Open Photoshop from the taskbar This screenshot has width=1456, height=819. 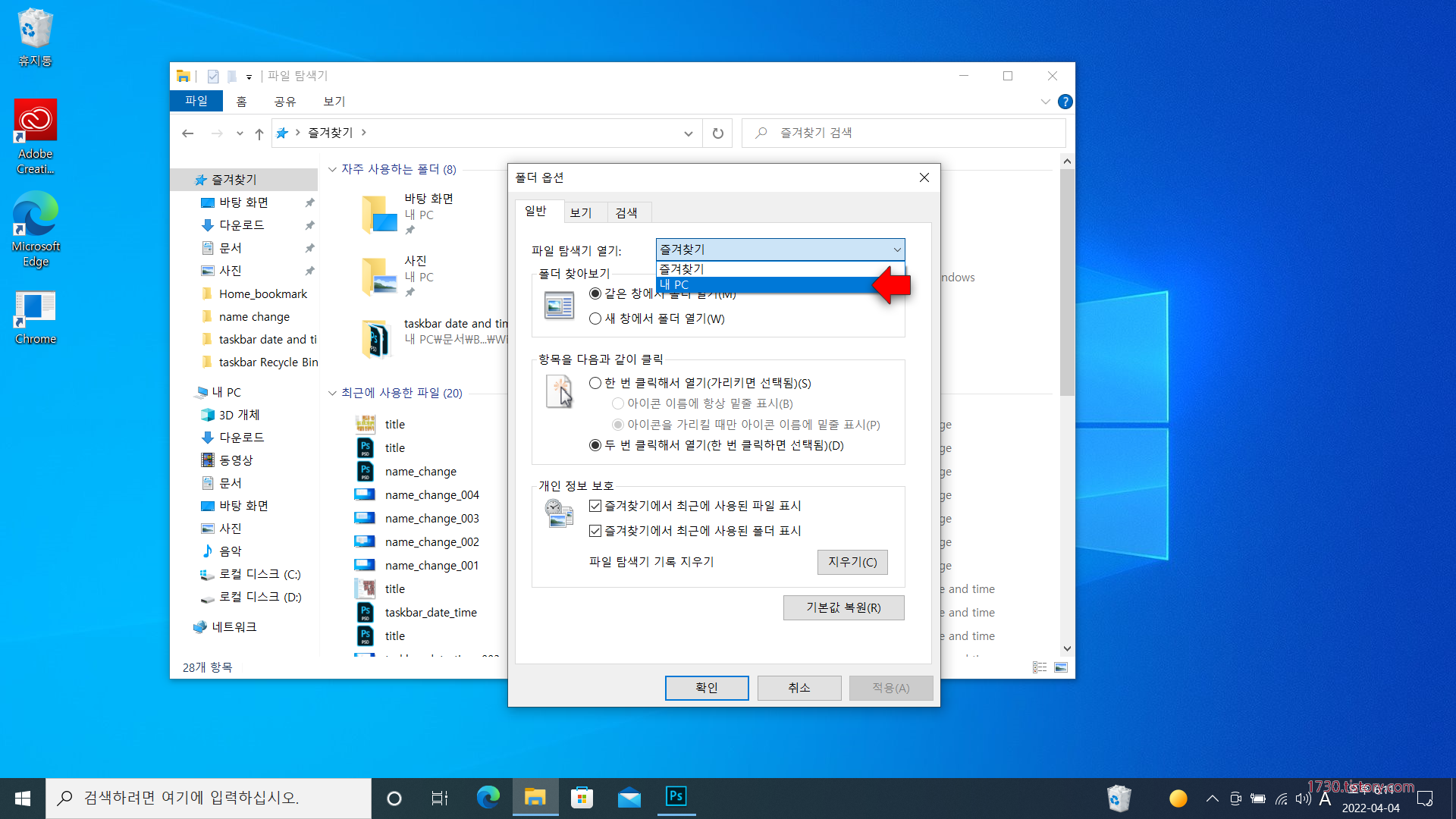coord(676,797)
